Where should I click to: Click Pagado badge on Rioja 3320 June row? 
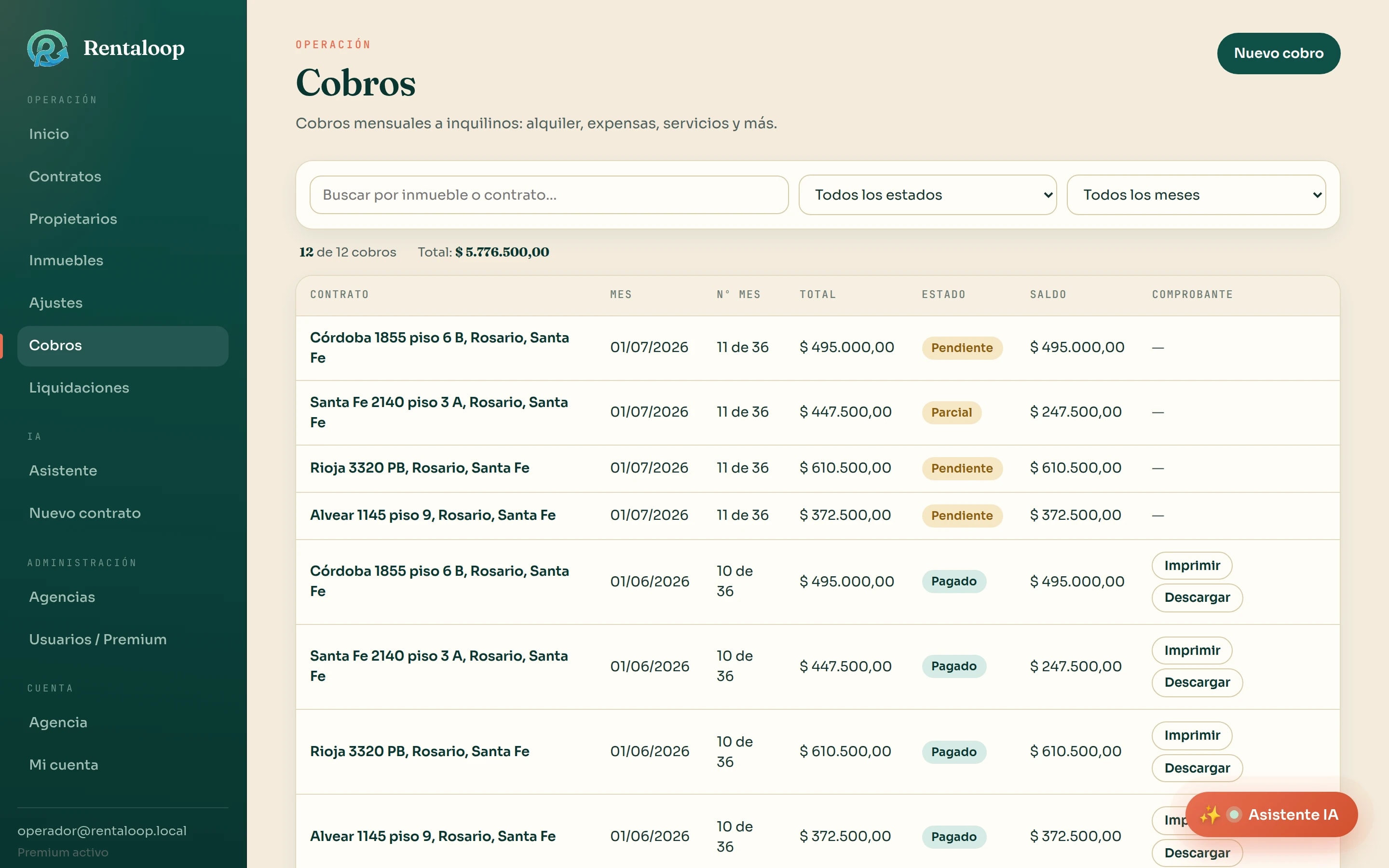click(953, 752)
